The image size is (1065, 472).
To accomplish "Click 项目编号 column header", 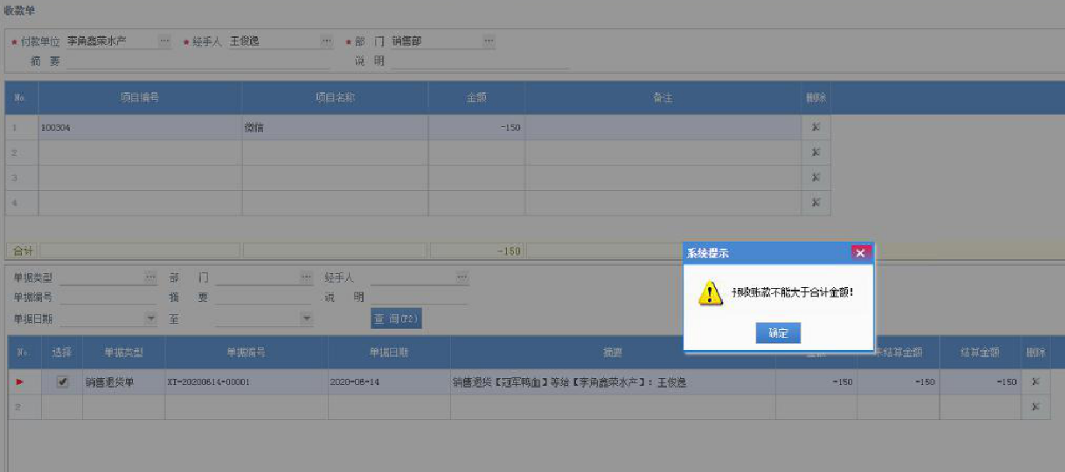I will point(140,98).
